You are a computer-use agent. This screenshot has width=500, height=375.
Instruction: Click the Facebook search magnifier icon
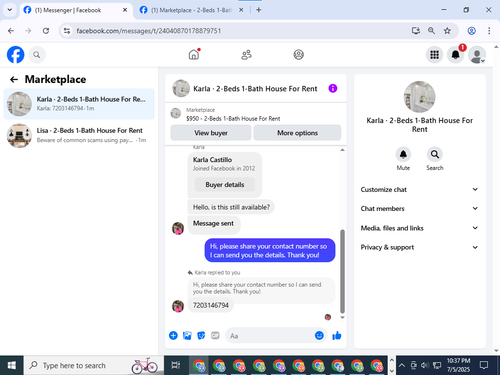pos(37,55)
